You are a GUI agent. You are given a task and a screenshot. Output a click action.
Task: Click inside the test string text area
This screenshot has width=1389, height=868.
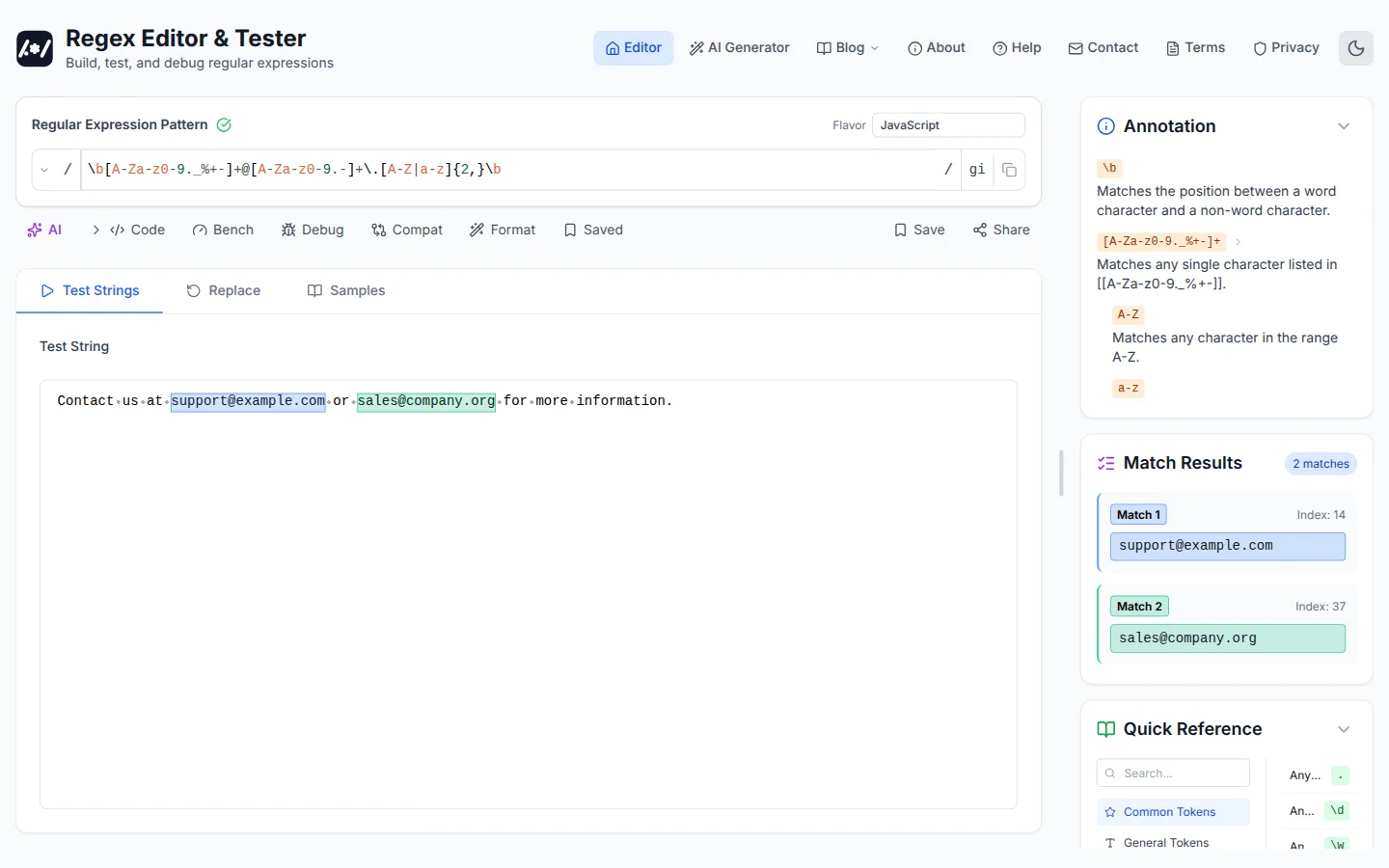529,594
